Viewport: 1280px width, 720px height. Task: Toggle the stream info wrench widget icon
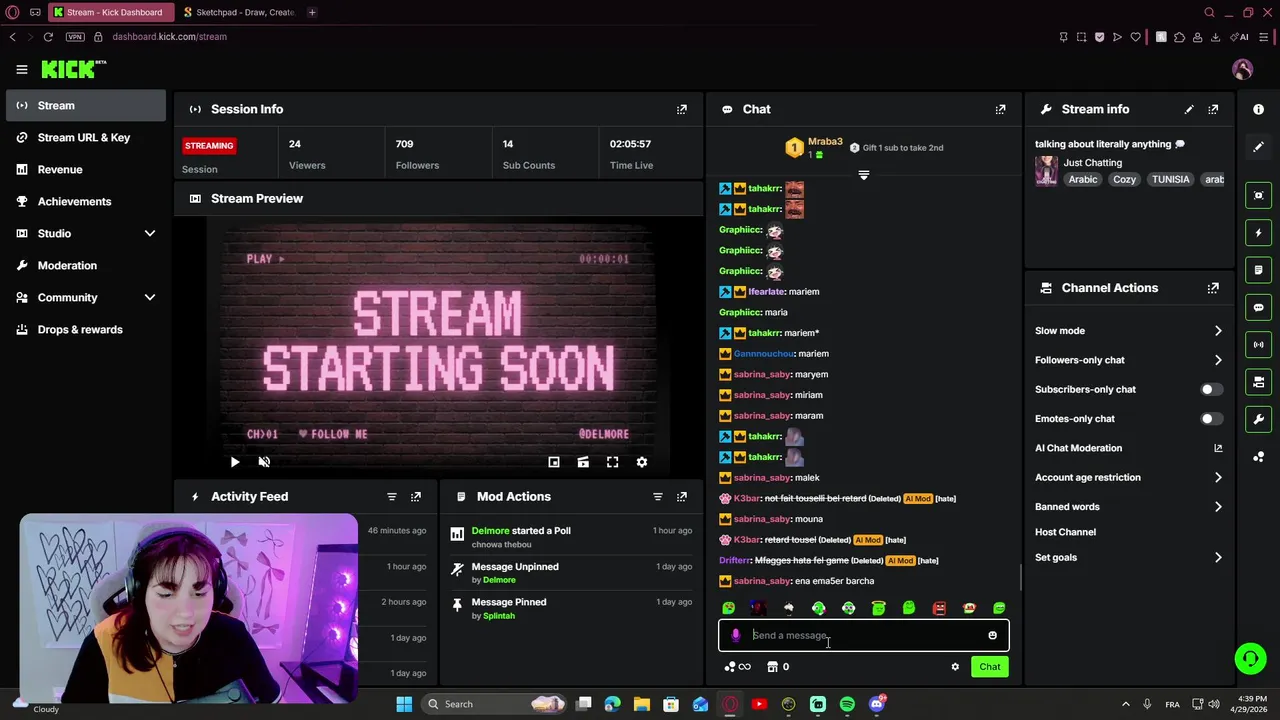(x=1259, y=419)
